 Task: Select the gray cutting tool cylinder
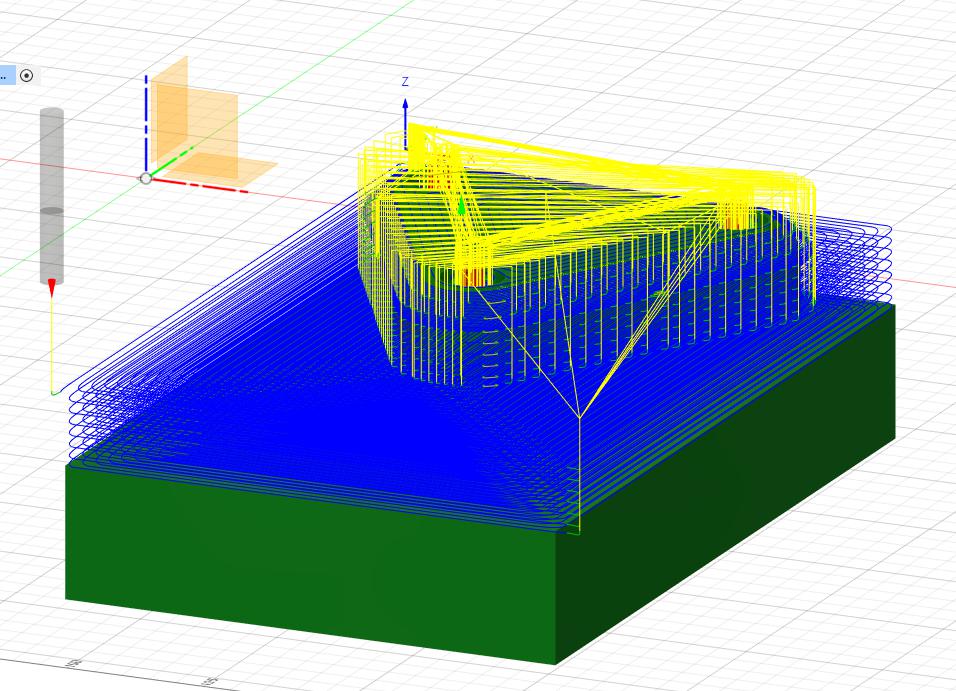[52, 195]
